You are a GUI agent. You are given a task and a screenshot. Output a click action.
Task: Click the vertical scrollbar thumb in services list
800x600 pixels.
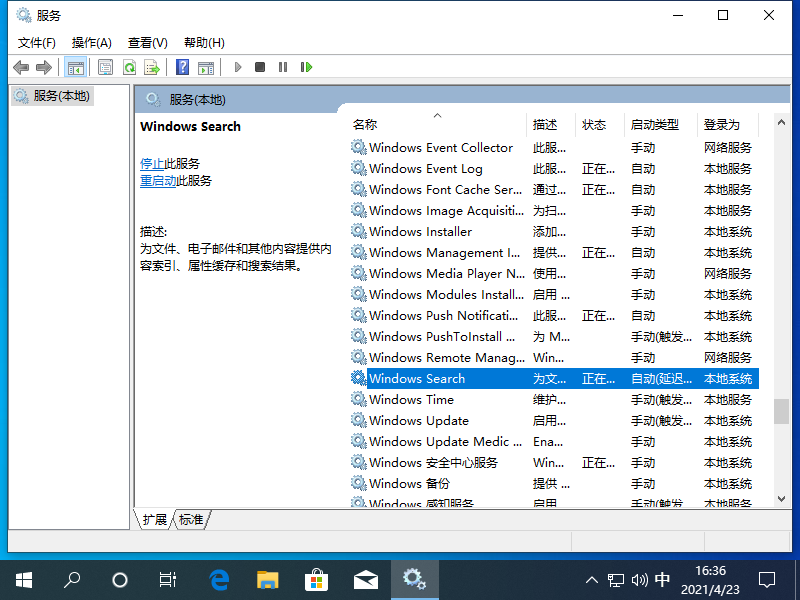pos(781,412)
